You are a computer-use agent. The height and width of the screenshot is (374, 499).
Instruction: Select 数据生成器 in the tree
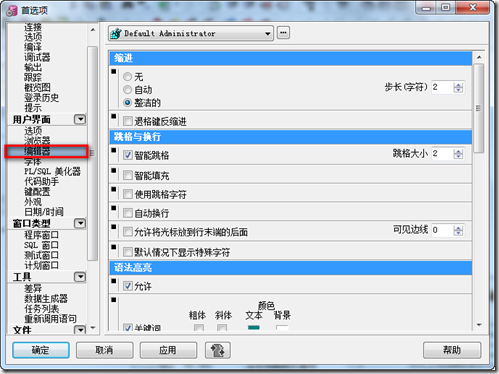click(x=46, y=298)
